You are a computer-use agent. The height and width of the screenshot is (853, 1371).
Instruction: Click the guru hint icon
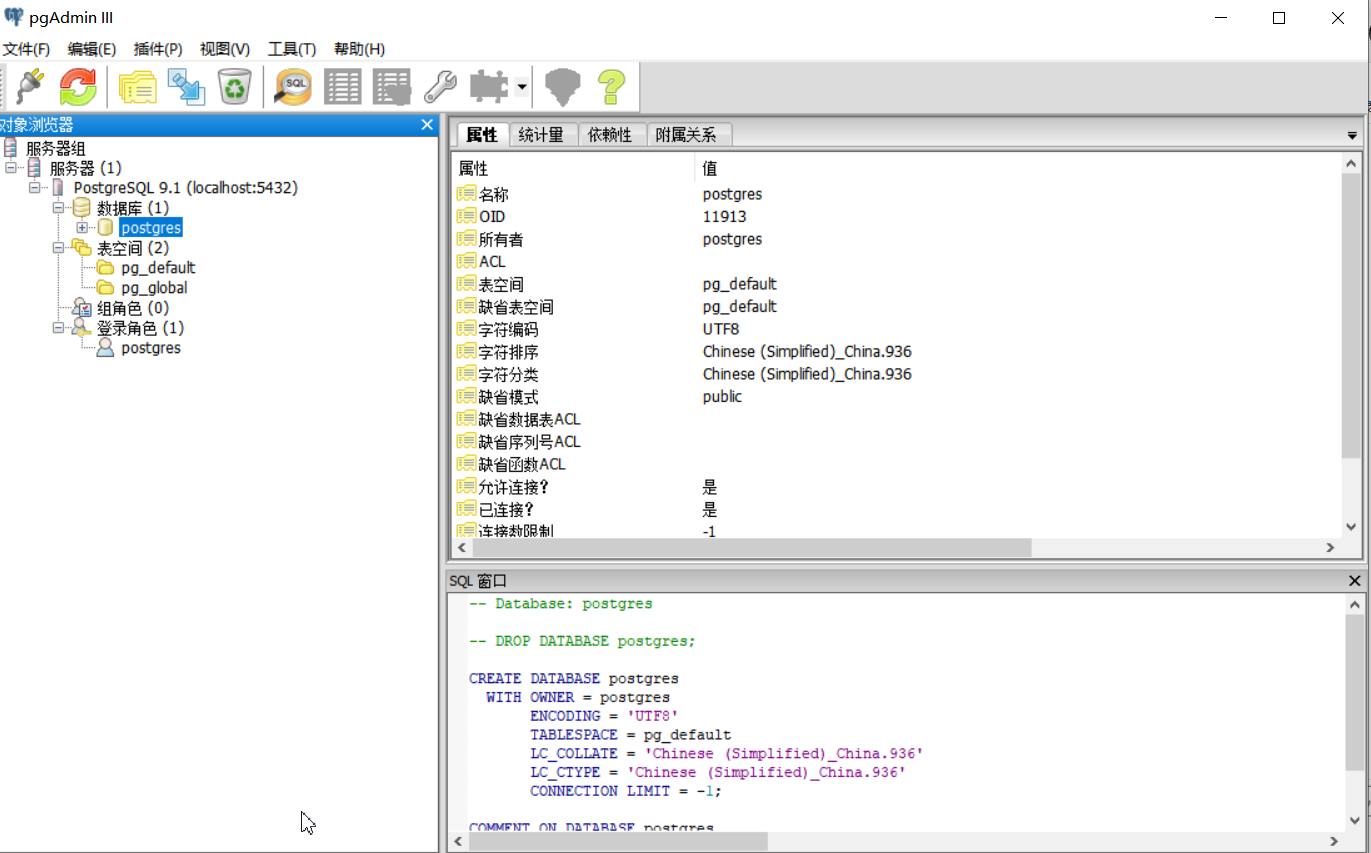tap(563, 87)
